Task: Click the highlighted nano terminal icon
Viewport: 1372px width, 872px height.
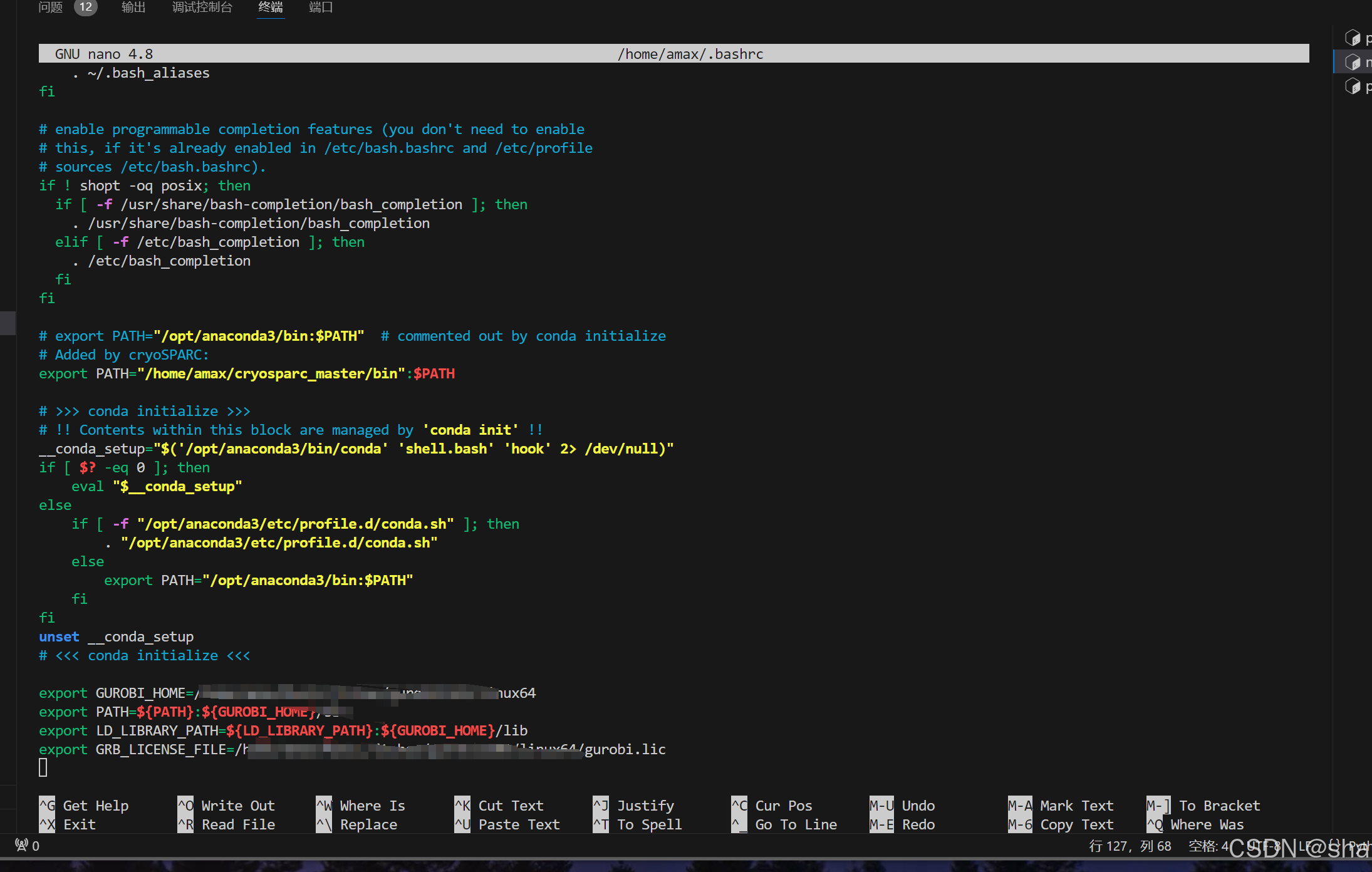Action: 1353,62
